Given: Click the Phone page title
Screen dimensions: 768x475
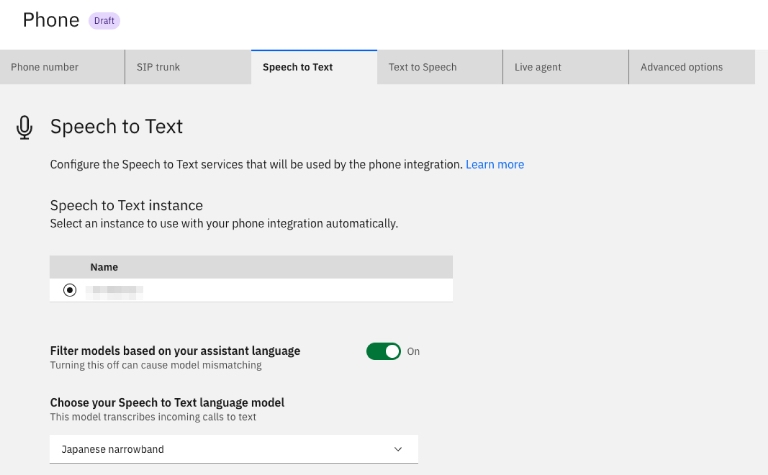Looking at the screenshot, I should point(50,20).
